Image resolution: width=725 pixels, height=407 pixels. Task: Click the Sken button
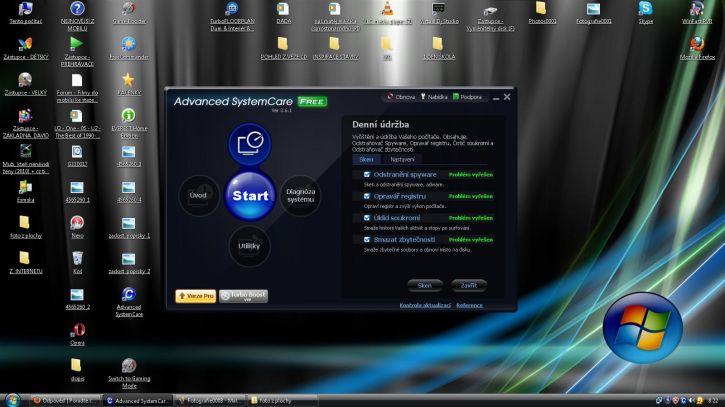coord(424,286)
